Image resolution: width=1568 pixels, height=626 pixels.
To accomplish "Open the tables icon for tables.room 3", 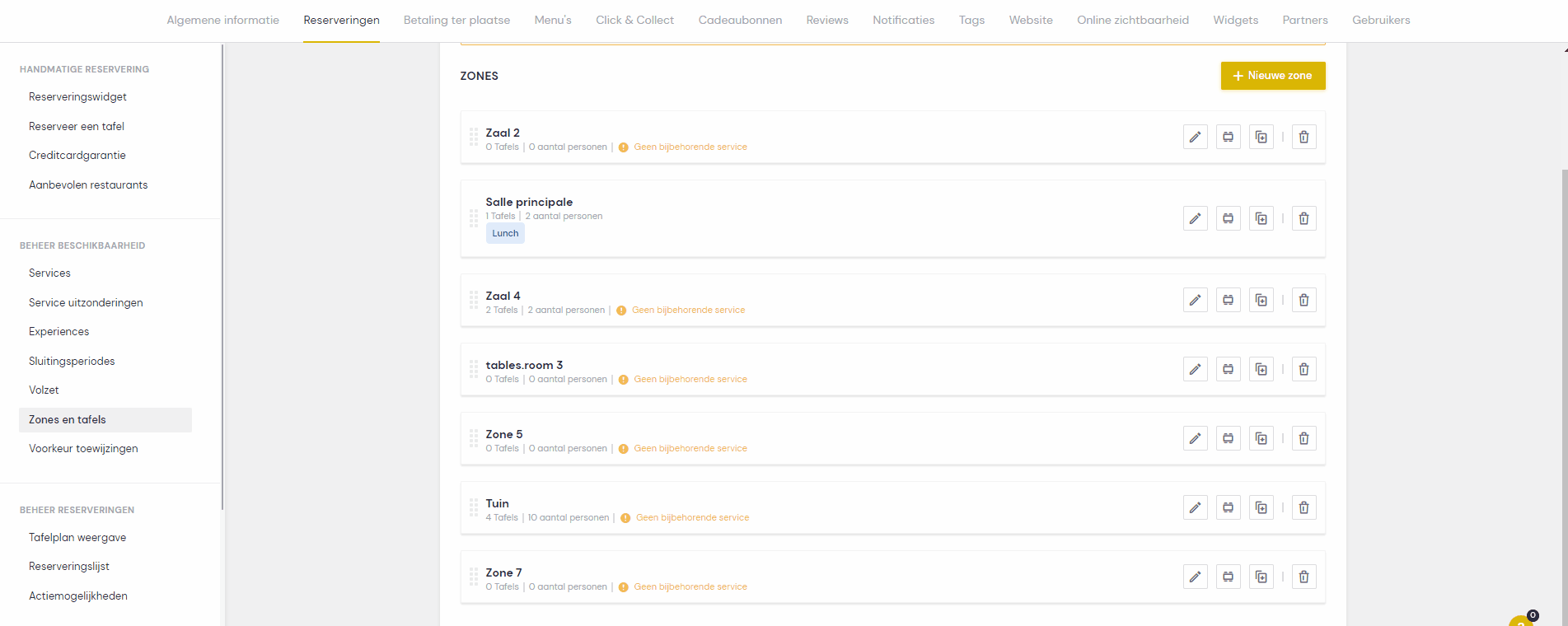I will click(1228, 369).
